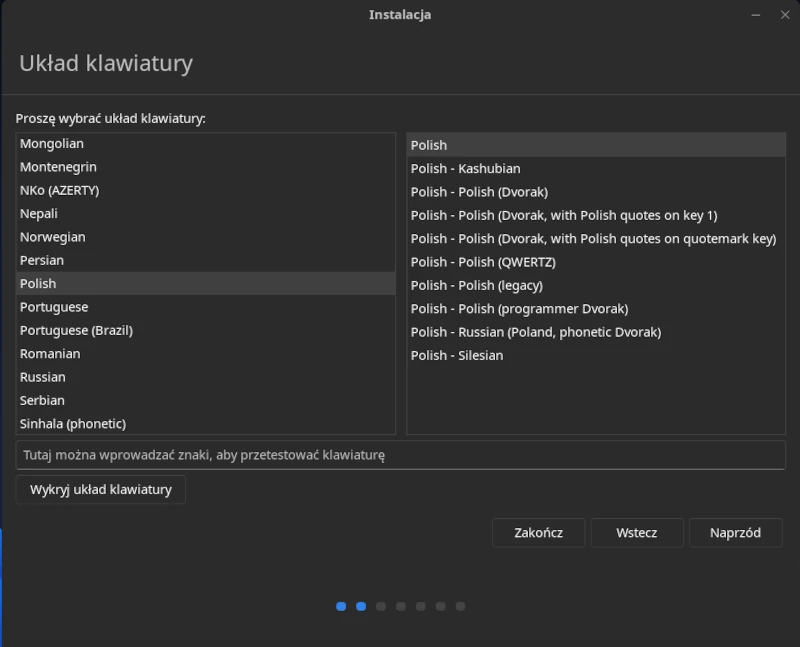Viewport: 800px width, 647px height.
Task: Select Russian from the layout list
Action: 206,377
